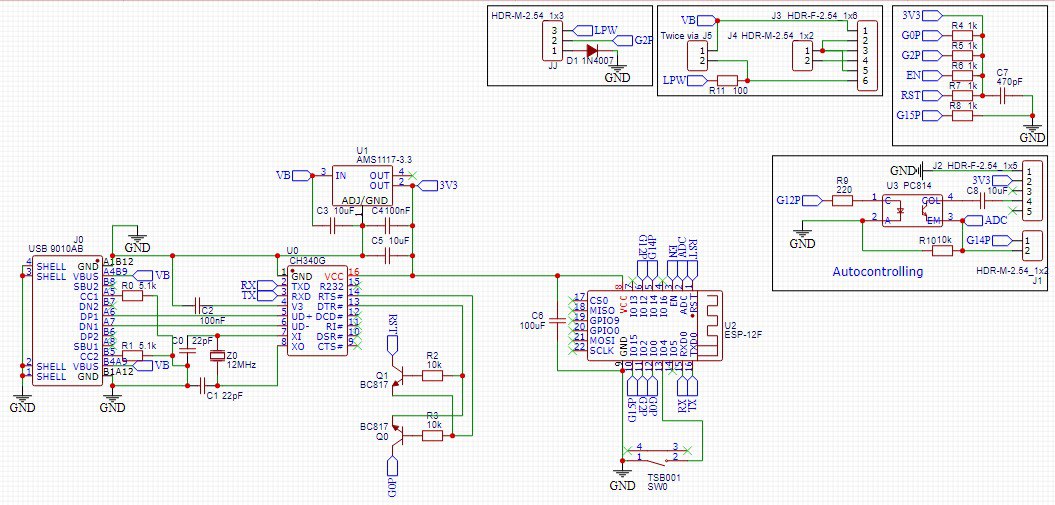Select the J0 USB 9010AB connector

coord(67,323)
